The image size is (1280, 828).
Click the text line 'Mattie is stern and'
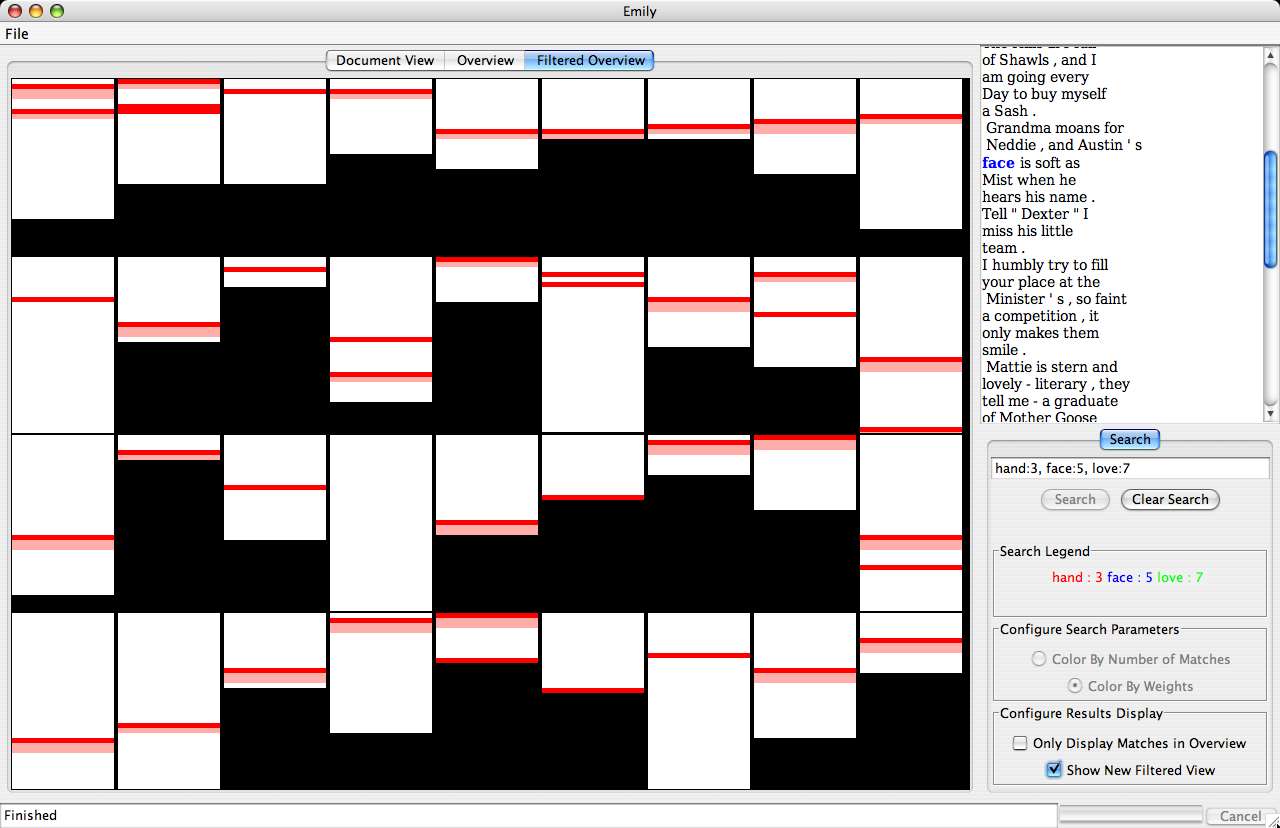(1052, 367)
